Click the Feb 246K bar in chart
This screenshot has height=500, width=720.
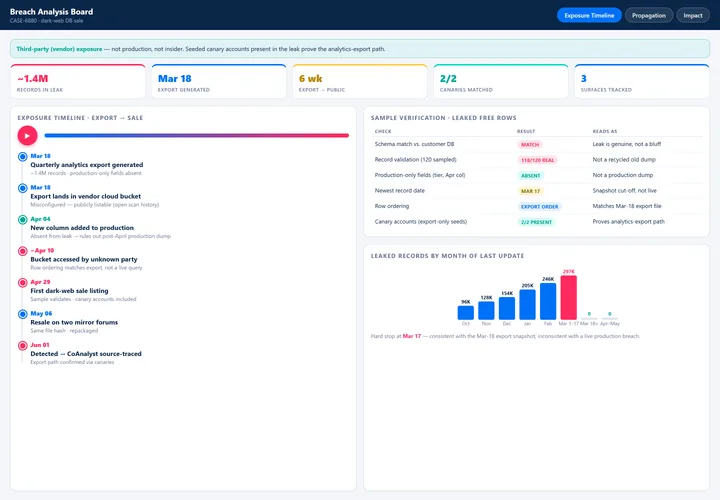pyautogui.click(x=548, y=301)
